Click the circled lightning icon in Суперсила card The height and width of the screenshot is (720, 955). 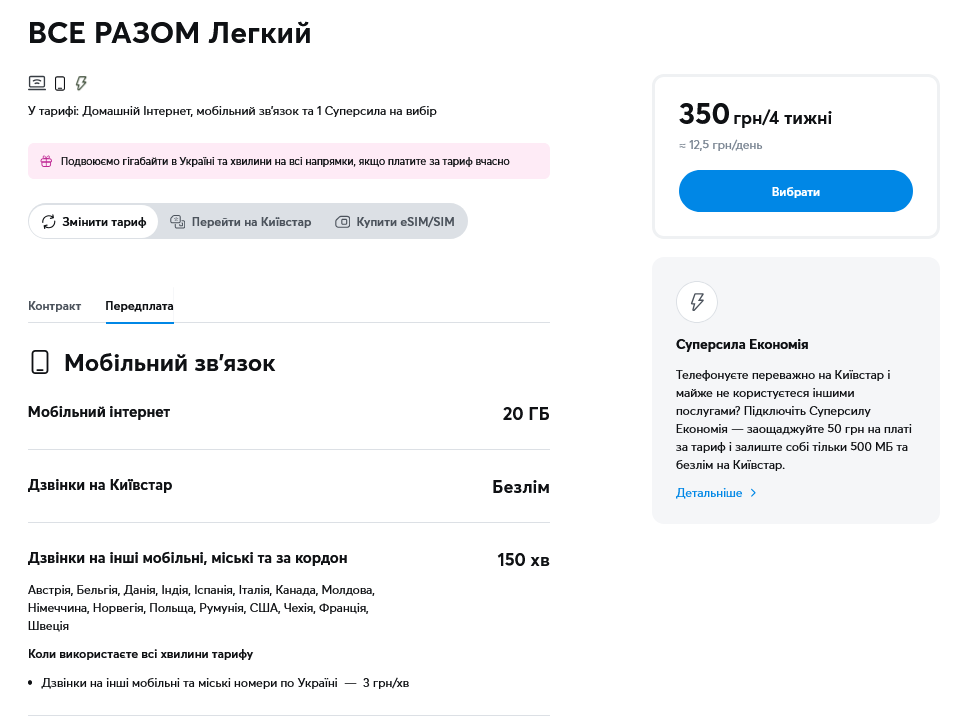click(697, 301)
